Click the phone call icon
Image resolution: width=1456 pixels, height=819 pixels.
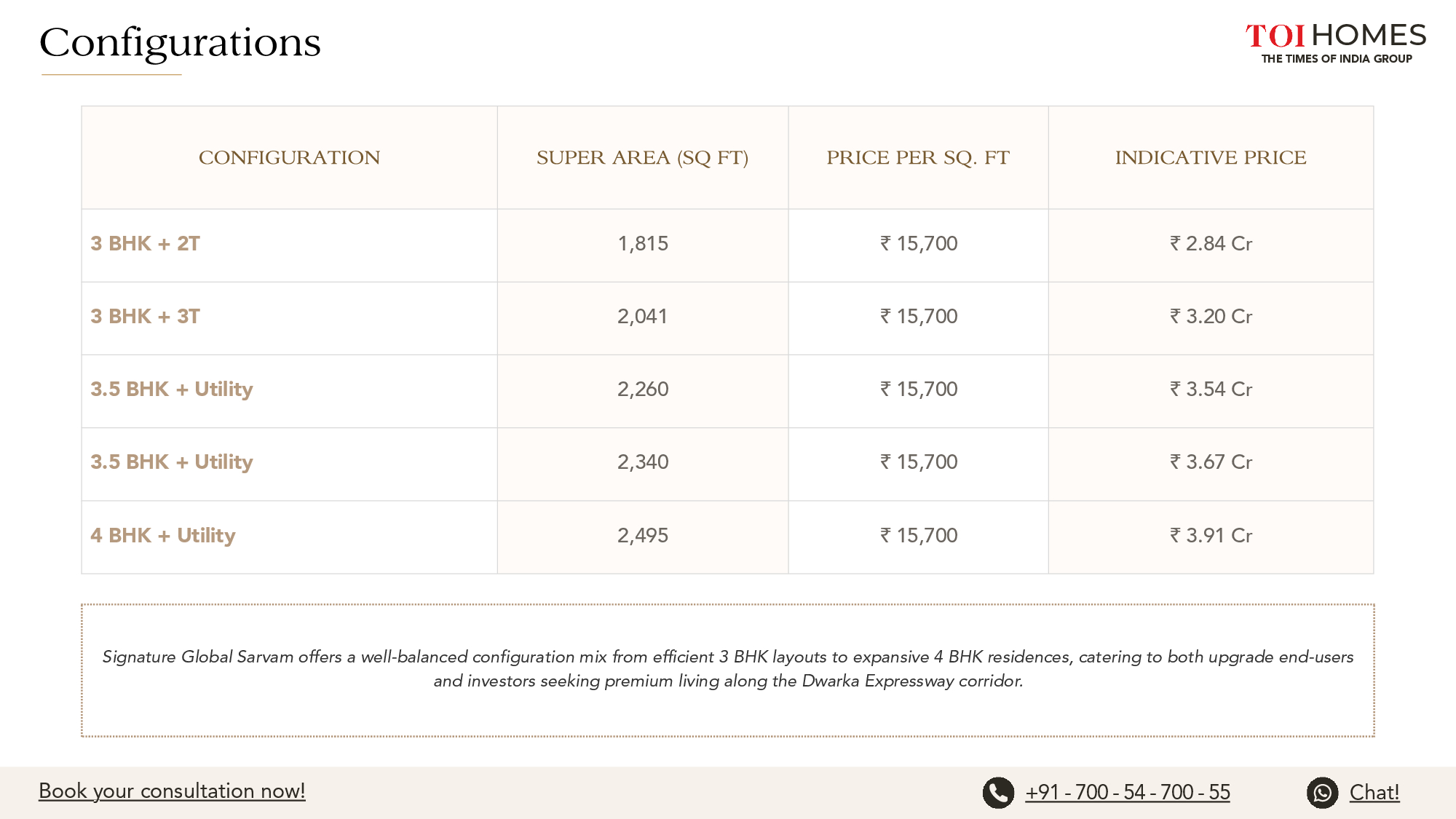point(998,793)
